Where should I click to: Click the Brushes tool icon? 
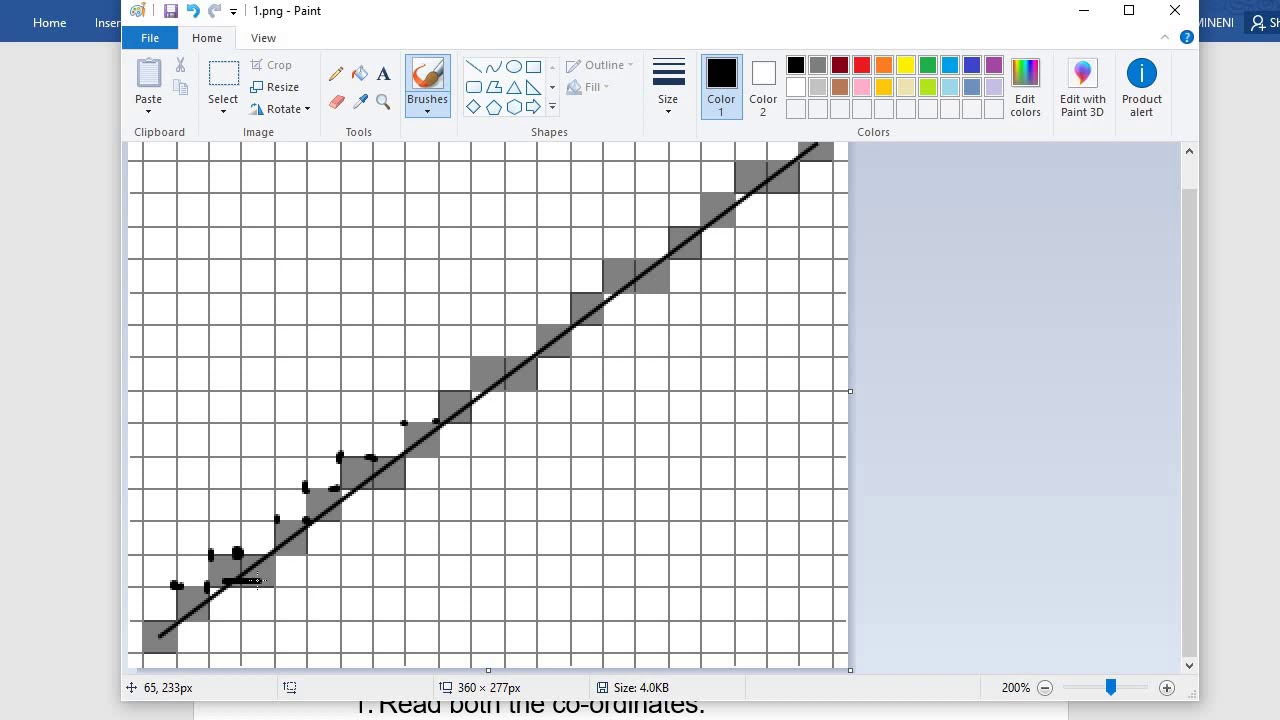427,75
